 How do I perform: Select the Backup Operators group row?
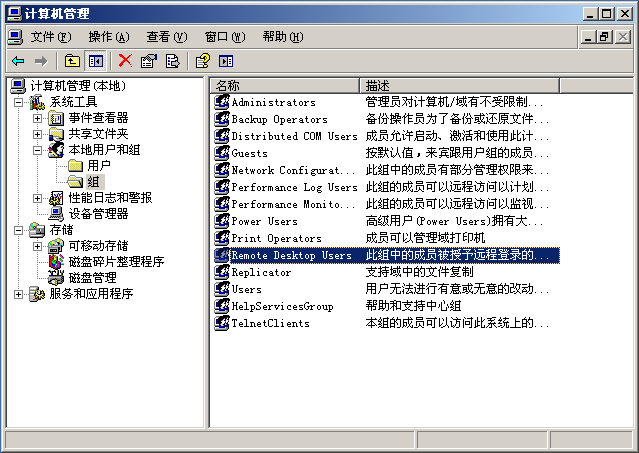pyautogui.click(x=280, y=119)
